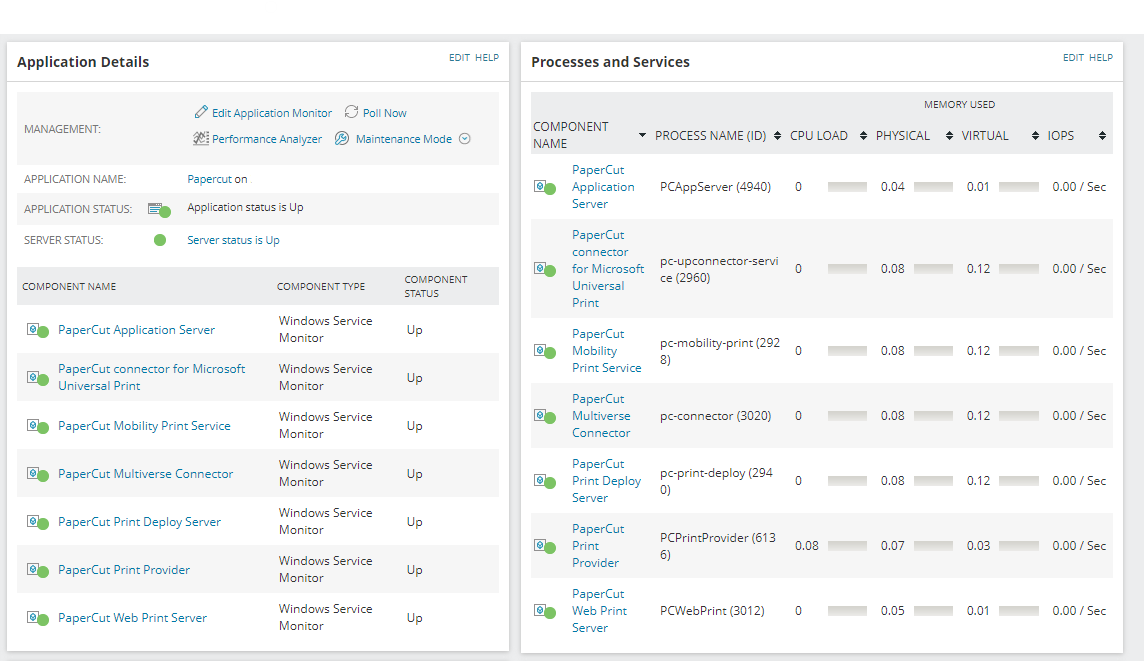
Task: Click EDIT in Application Details panel
Action: click(x=460, y=58)
